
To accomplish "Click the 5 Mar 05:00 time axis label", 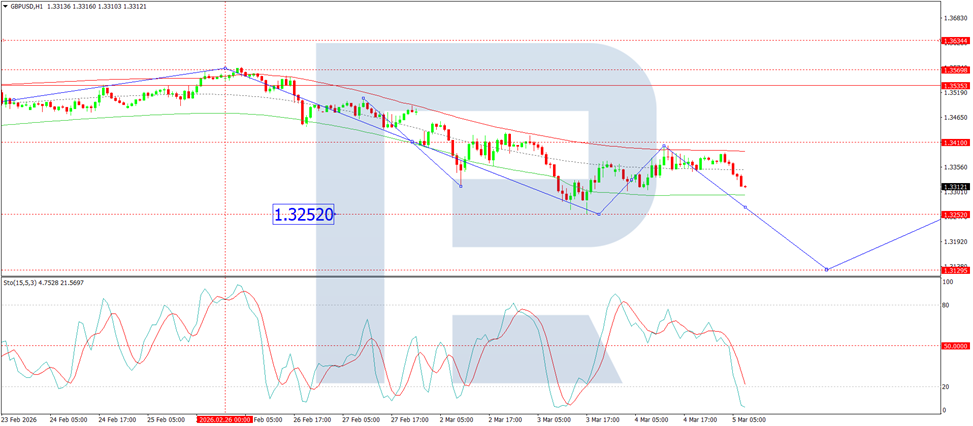I will pyautogui.click(x=749, y=420).
